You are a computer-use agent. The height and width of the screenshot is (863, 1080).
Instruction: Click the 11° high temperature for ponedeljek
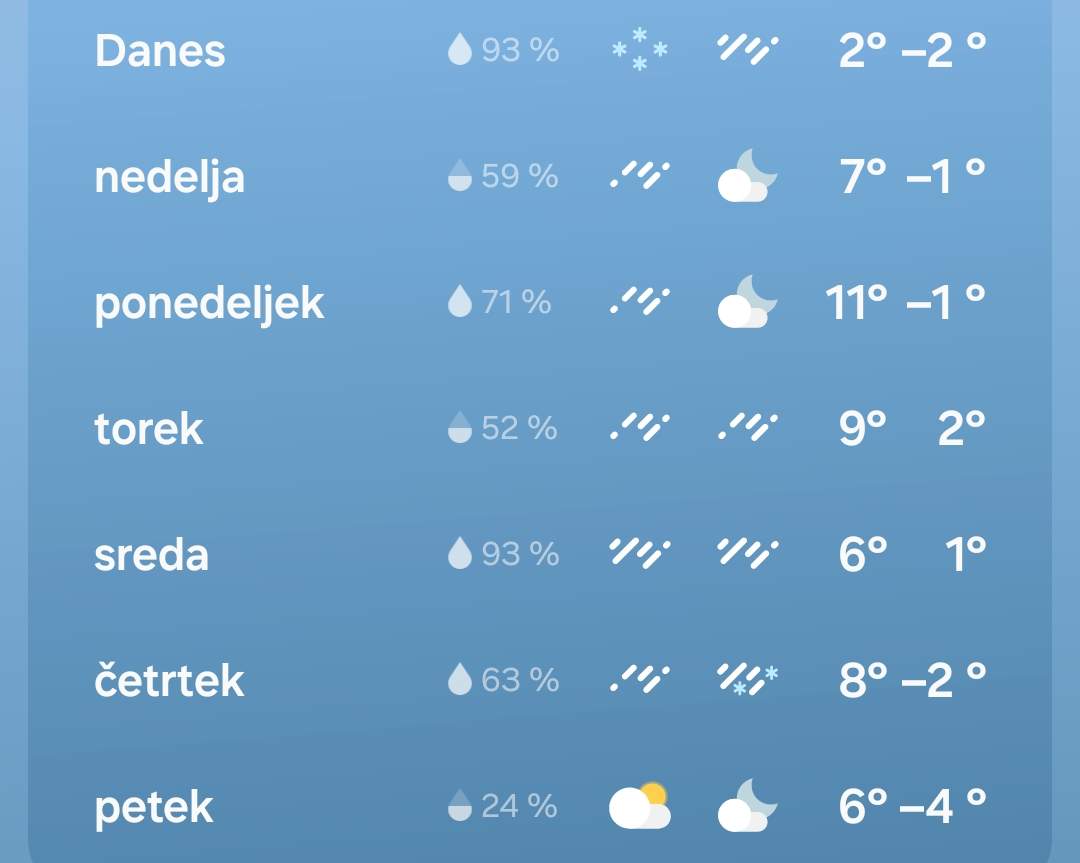pyautogui.click(x=856, y=302)
